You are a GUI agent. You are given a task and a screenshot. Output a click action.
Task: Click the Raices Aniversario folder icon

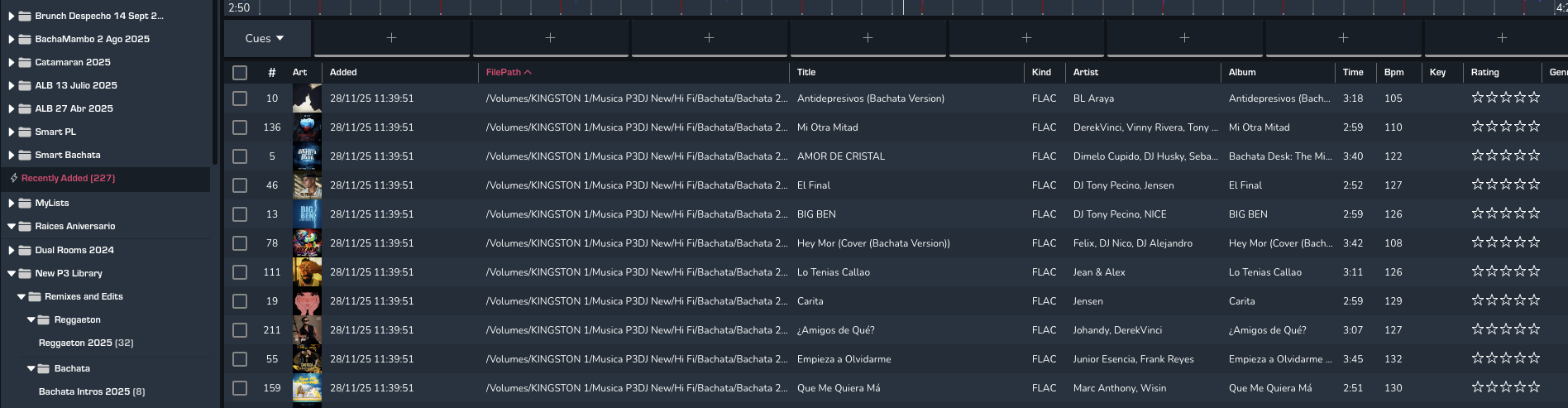(25, 226)
